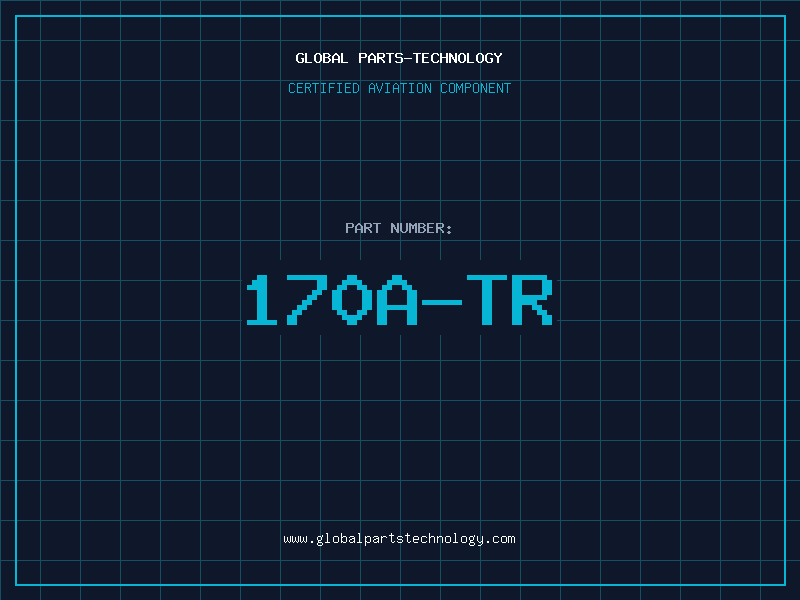Click the CERTIFIED AVIATION COMPONENT subtitle

(x=399, y=88)
